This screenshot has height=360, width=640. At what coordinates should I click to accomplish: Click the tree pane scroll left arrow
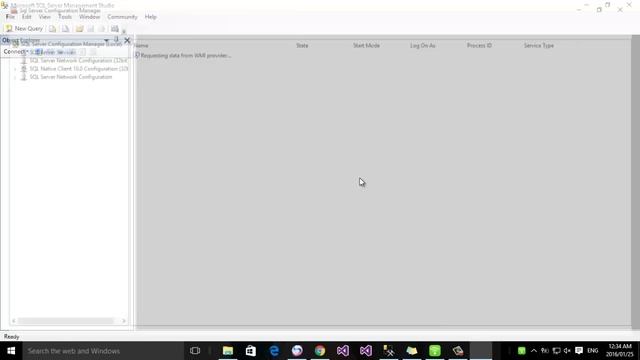tap(13, 321)
